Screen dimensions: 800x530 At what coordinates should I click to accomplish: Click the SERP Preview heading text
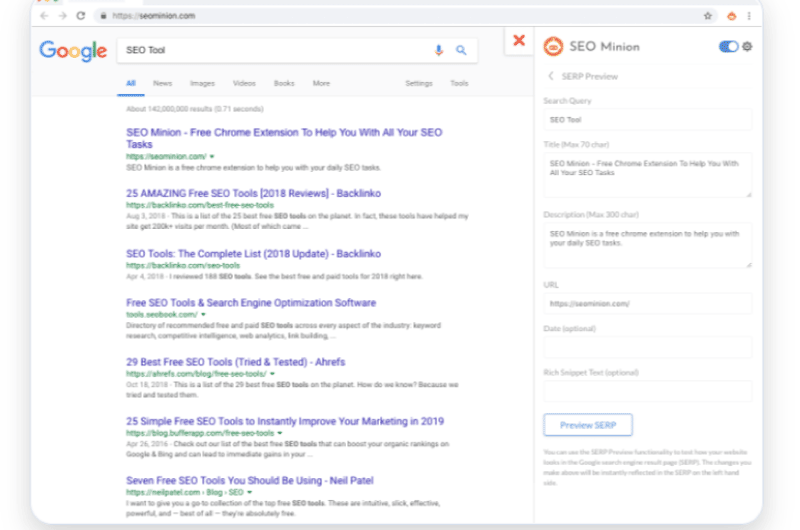589,76
